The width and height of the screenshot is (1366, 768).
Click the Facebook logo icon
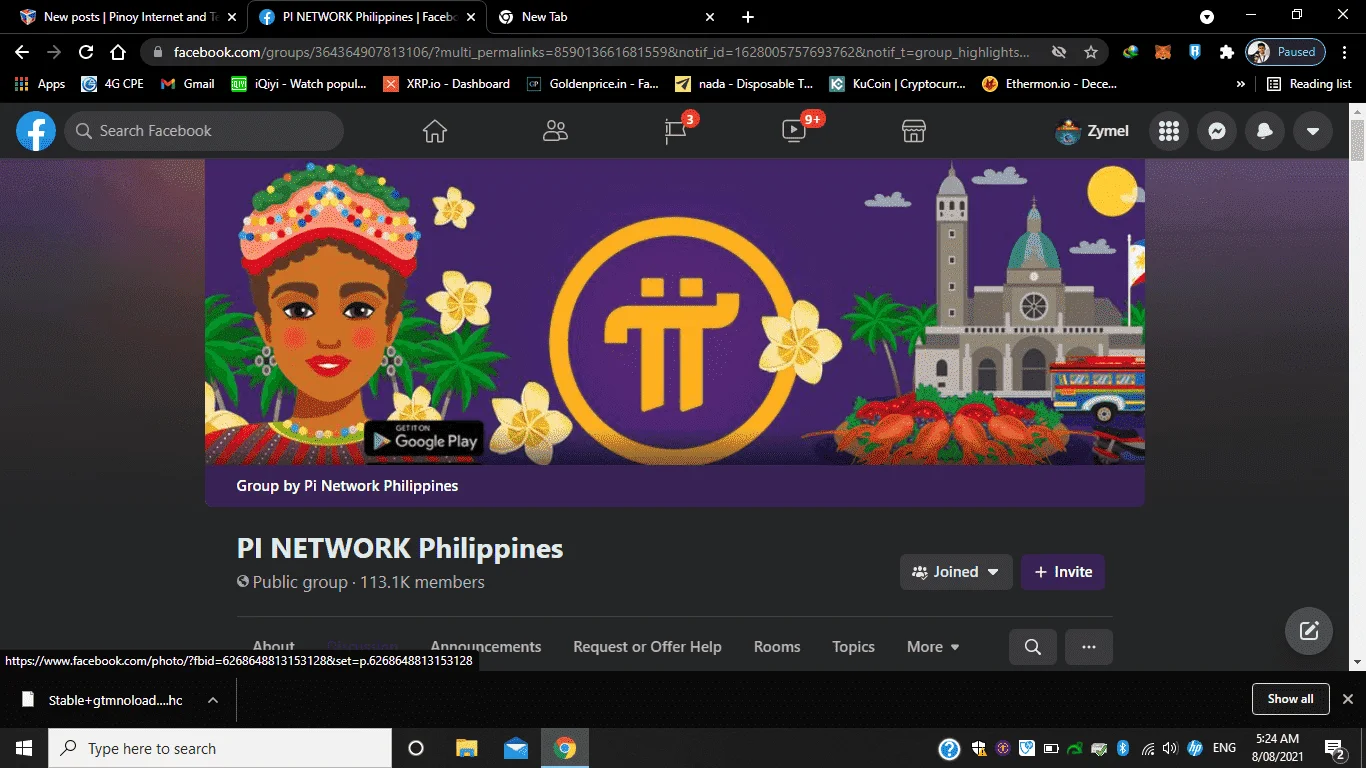click(x=36, y=131)
